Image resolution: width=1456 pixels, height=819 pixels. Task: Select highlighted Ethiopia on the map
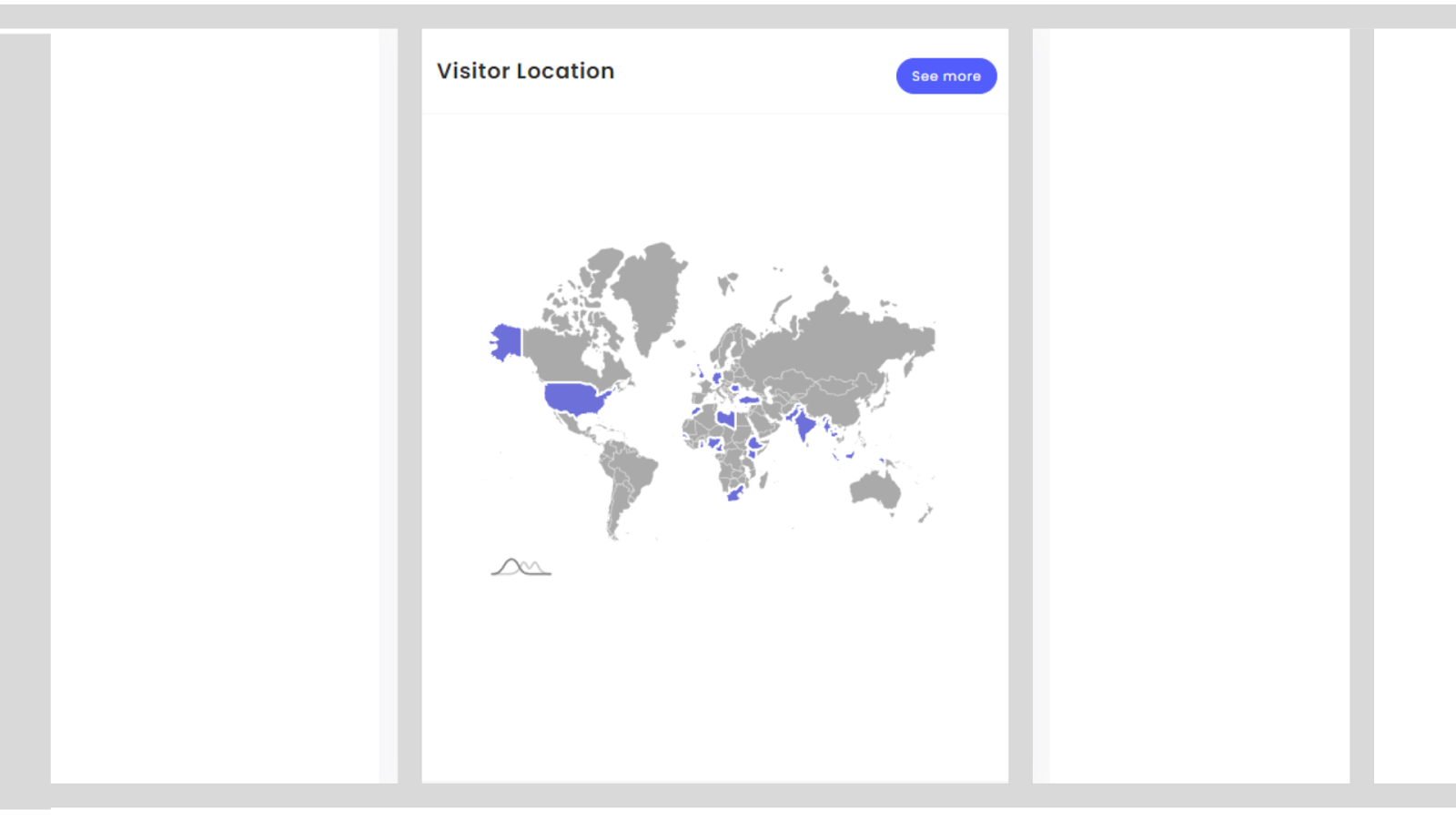pyautogui.click(x=755, y=444)
